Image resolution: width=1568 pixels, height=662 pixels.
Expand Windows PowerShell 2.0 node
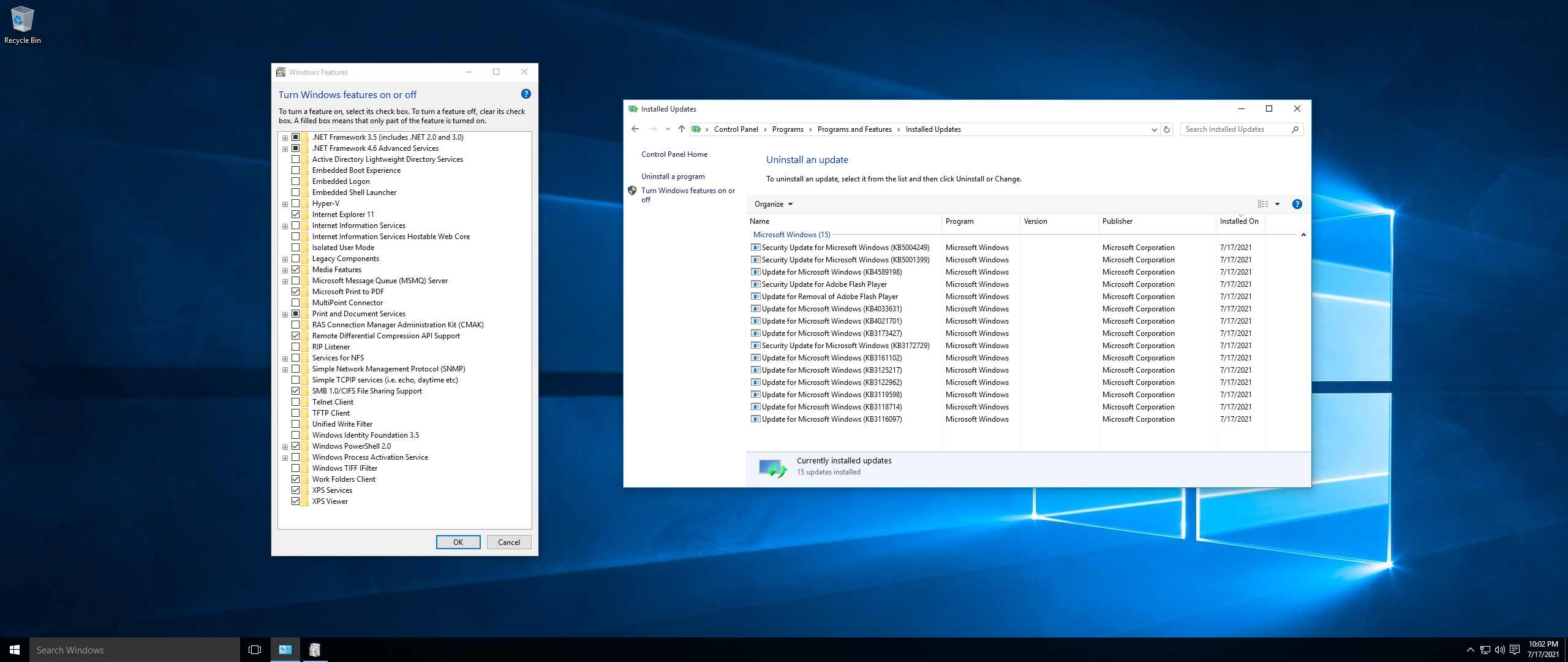pos(285,447)
